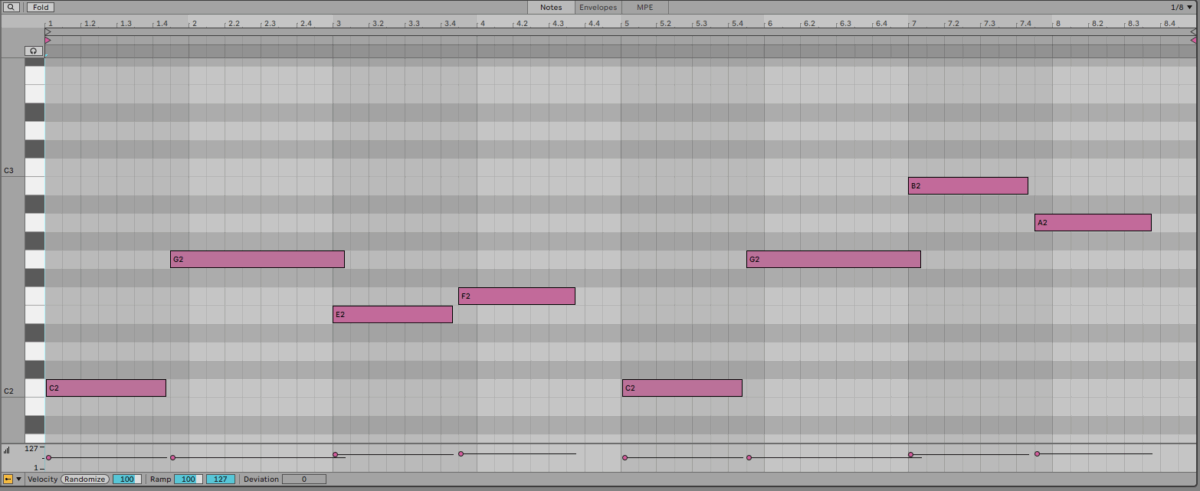Click the loop start triangle marker
The height and width of the screenshot is (491, 1200).
[x=48, y=31]
